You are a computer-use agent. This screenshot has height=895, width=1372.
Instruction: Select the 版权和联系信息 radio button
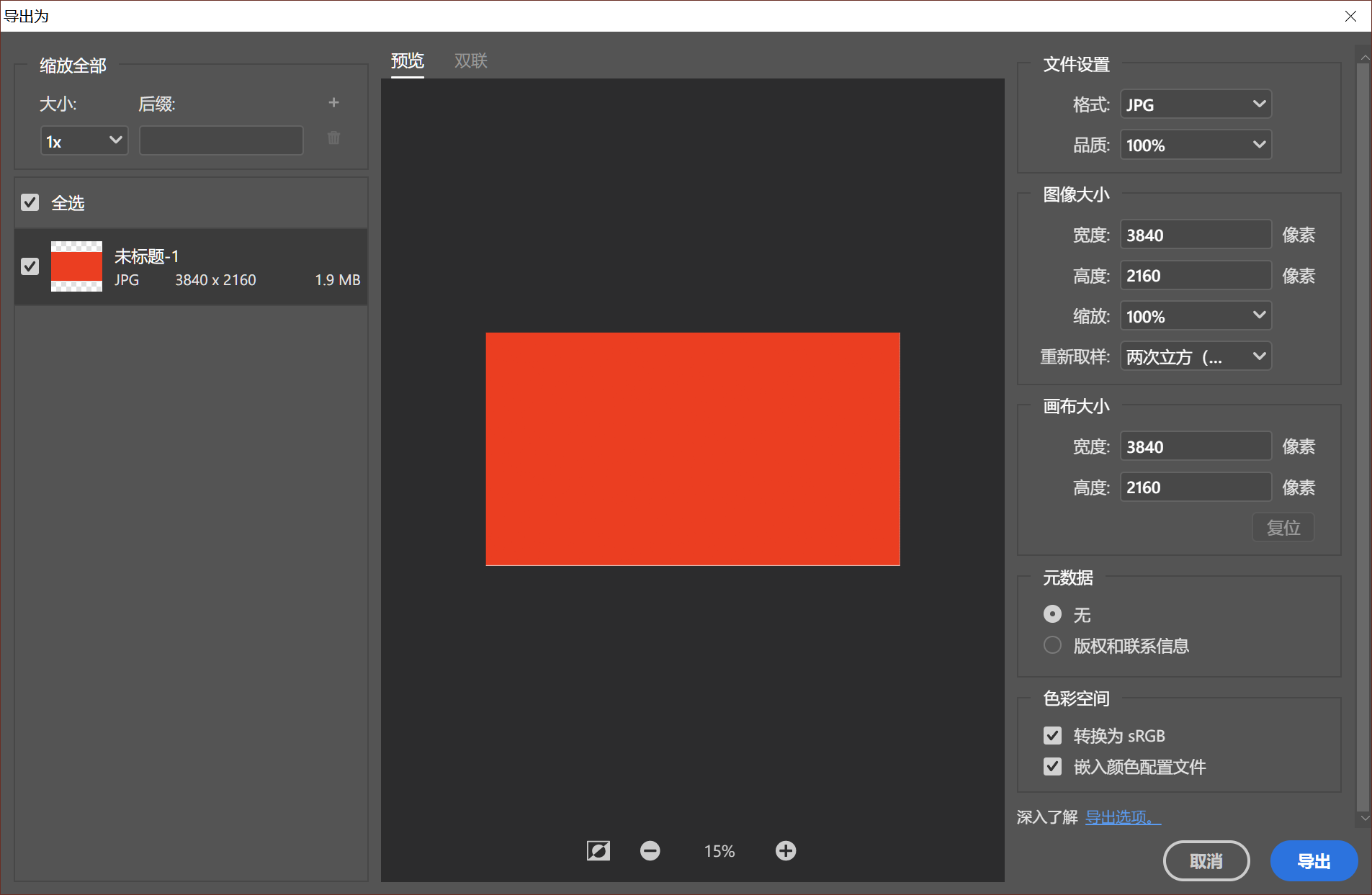(1052, 645)
